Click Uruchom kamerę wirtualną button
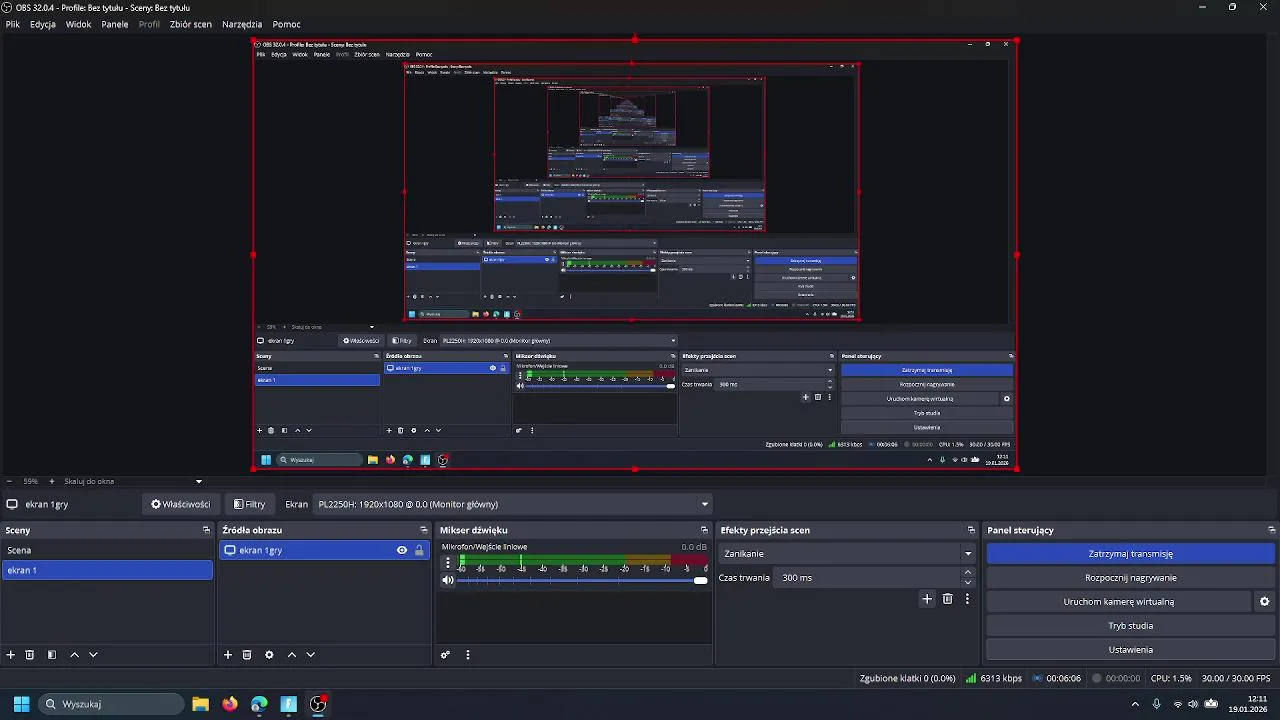The width and height of the screenshot is (1280, 720). click(1119, 602)
